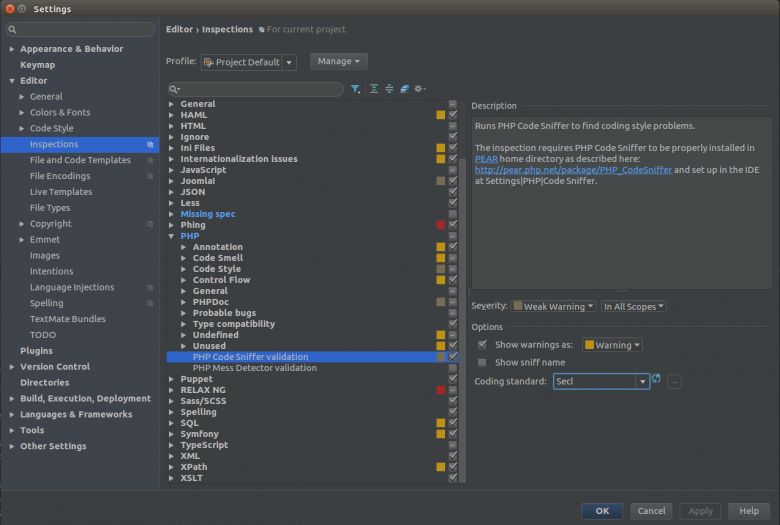Open the Manage profile button
The height and width of the screenshot is (525, 780).
coord(338,61)
